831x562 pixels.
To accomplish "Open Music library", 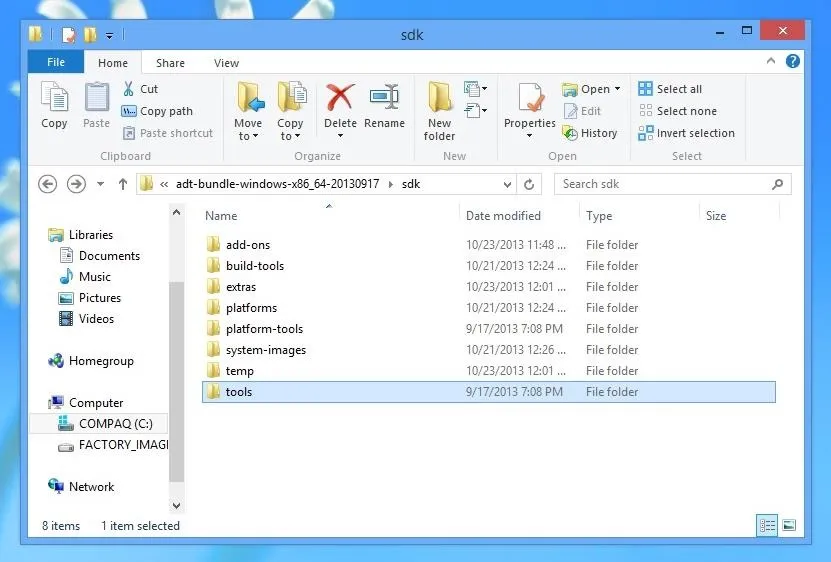I will coord(85,277).
